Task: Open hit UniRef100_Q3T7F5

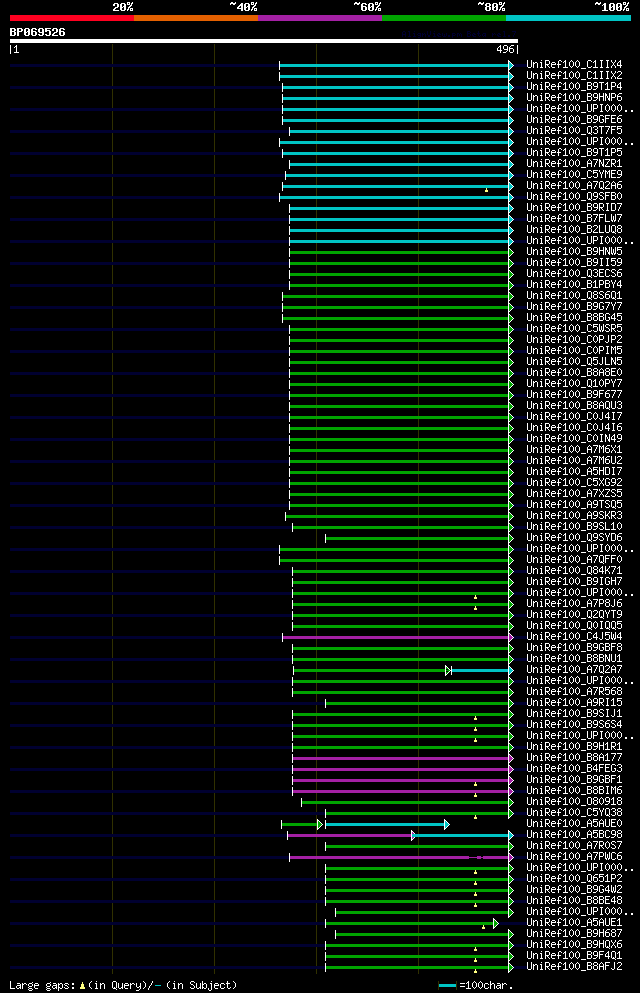Action: coord(574,130)
